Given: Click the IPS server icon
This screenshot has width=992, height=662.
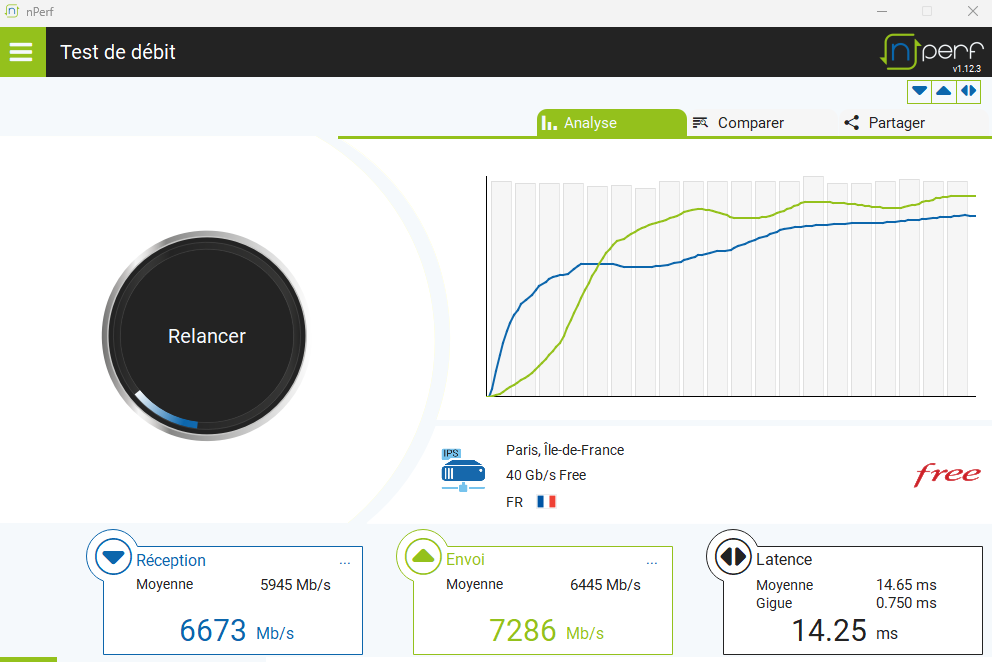Looking at the screenshot, I should [463, 471].
